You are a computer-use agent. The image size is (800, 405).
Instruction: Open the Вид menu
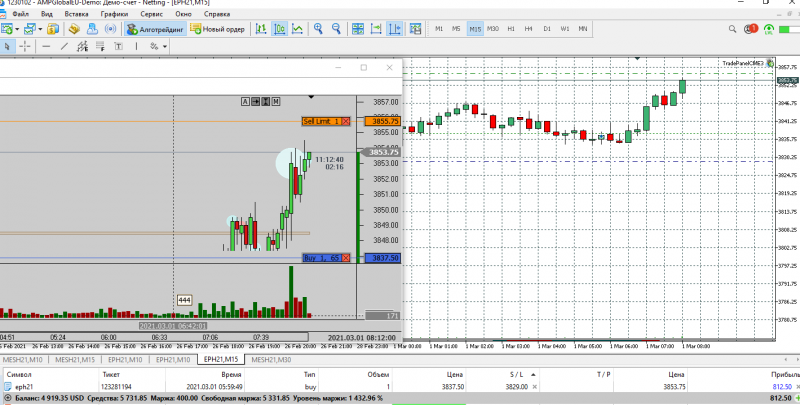click(46, 14)
